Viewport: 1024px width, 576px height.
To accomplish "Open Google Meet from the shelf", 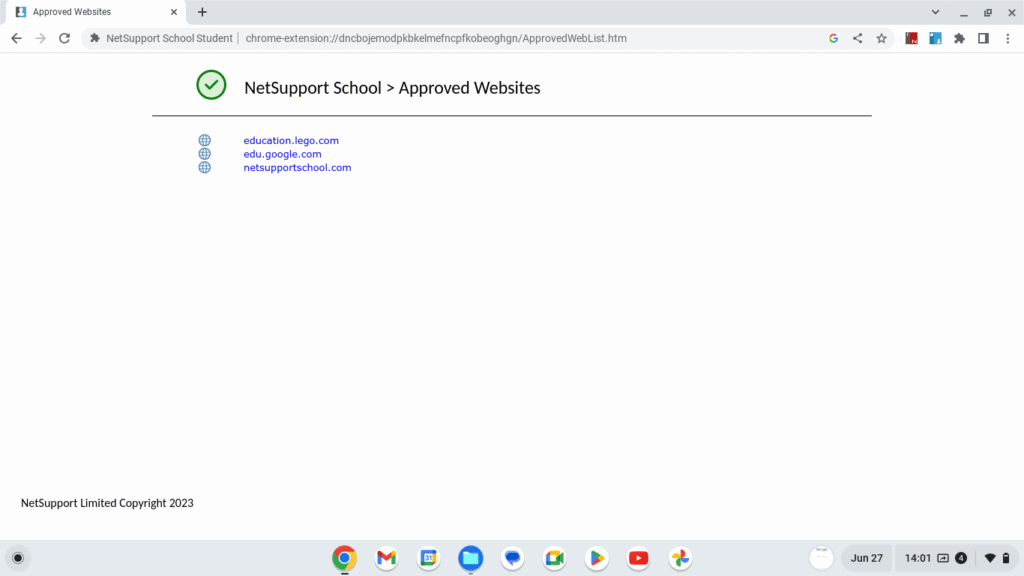I will click(554, 558).
